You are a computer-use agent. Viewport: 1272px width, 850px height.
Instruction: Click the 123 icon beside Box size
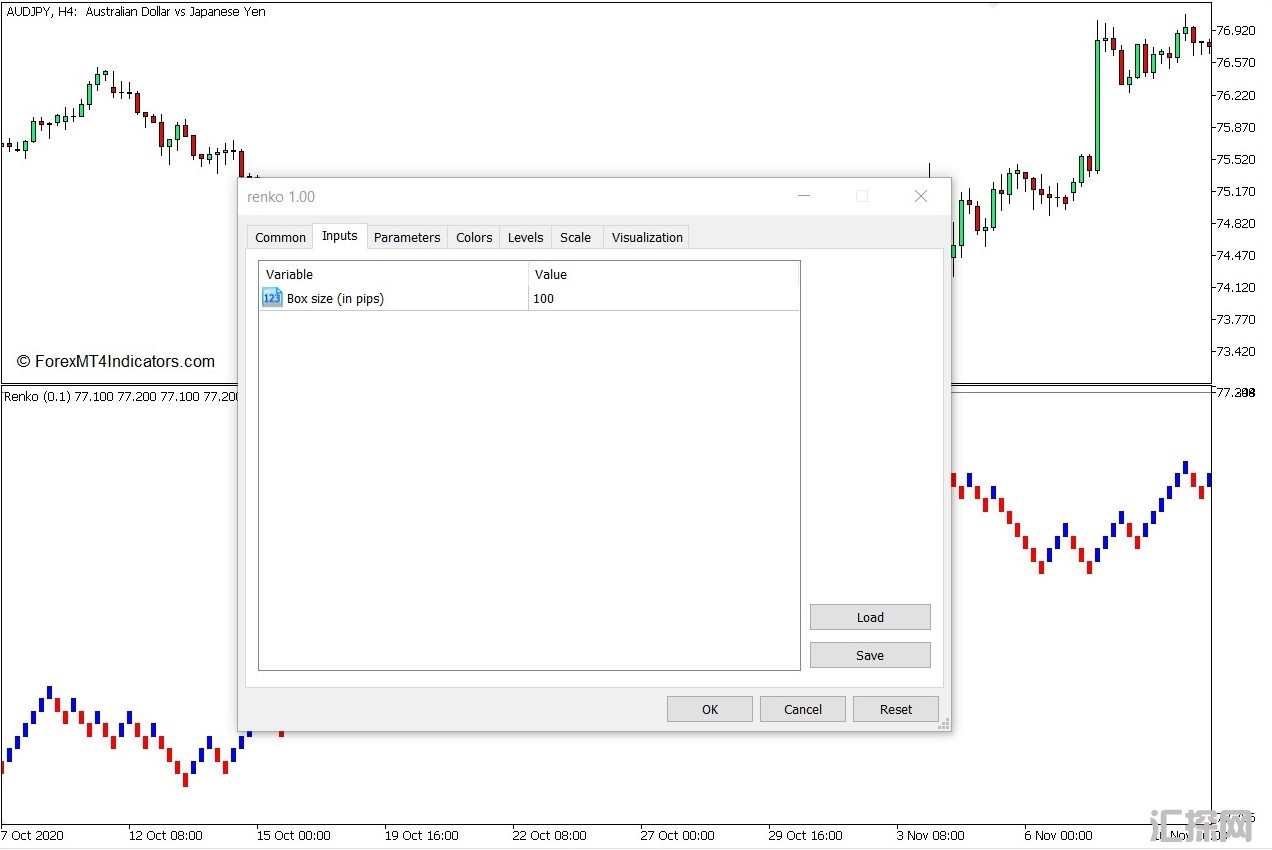[272, 298]
